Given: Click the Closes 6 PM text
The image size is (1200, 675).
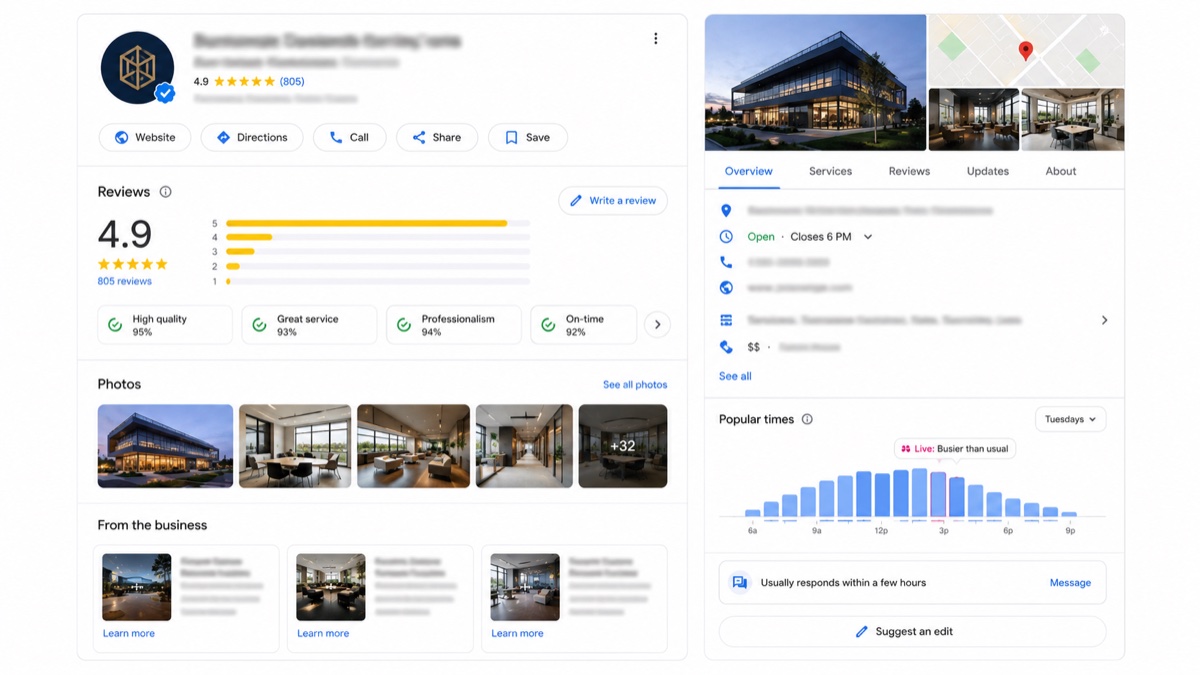Looking at the screenshot, I should tap(820, 237).
